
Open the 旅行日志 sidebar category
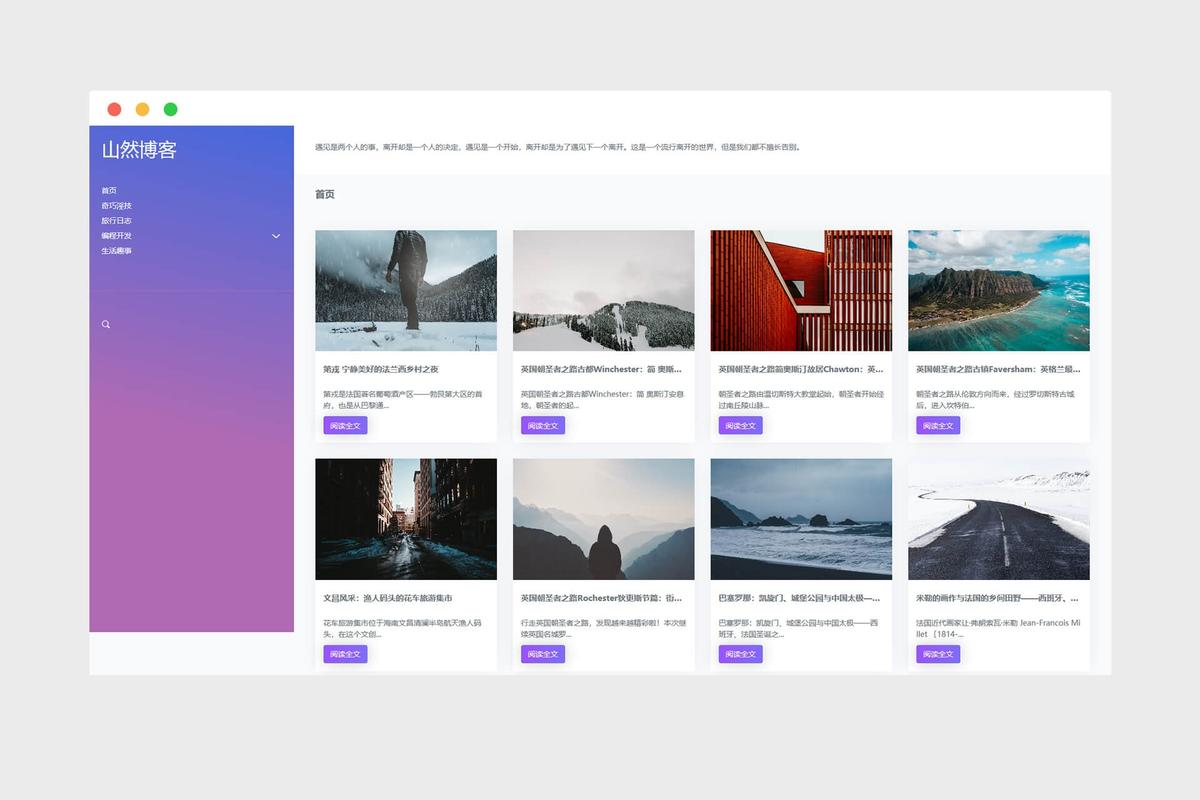[x=116, y=221]
